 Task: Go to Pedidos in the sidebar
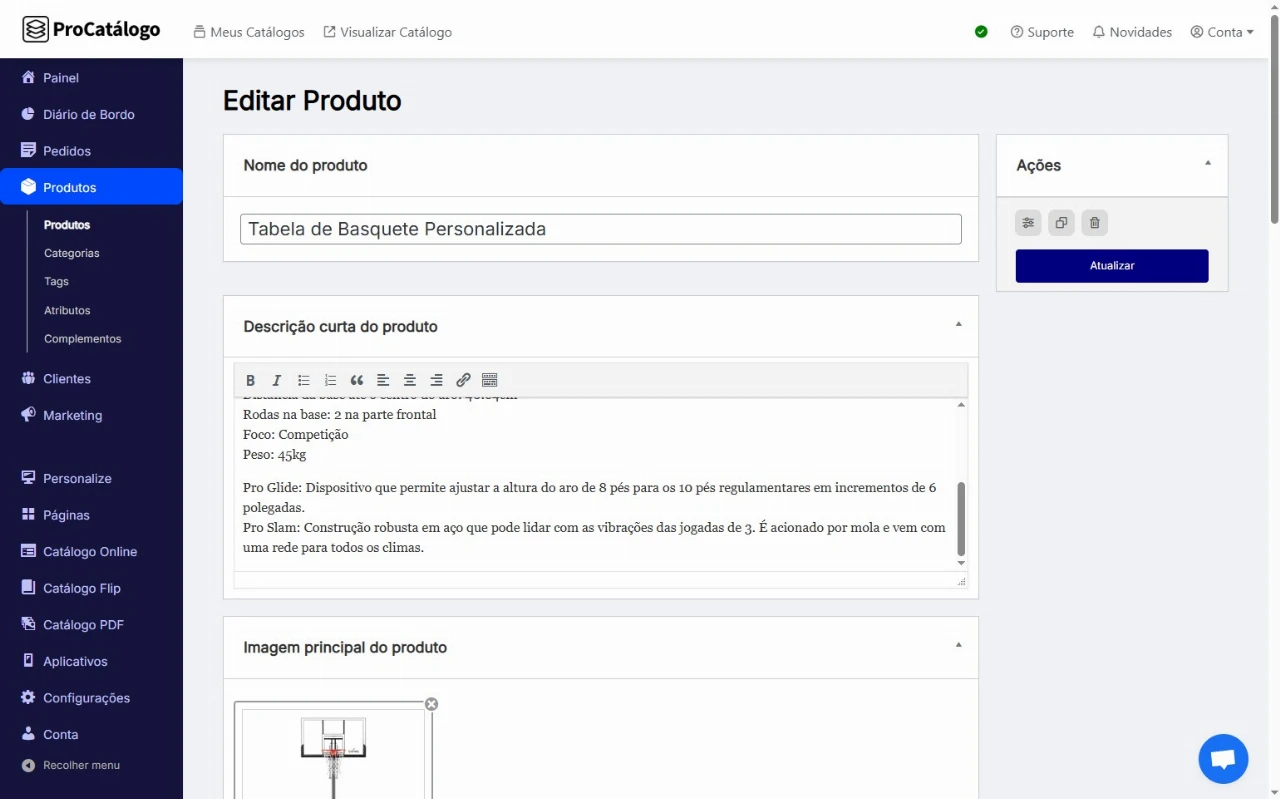point(67,151)
